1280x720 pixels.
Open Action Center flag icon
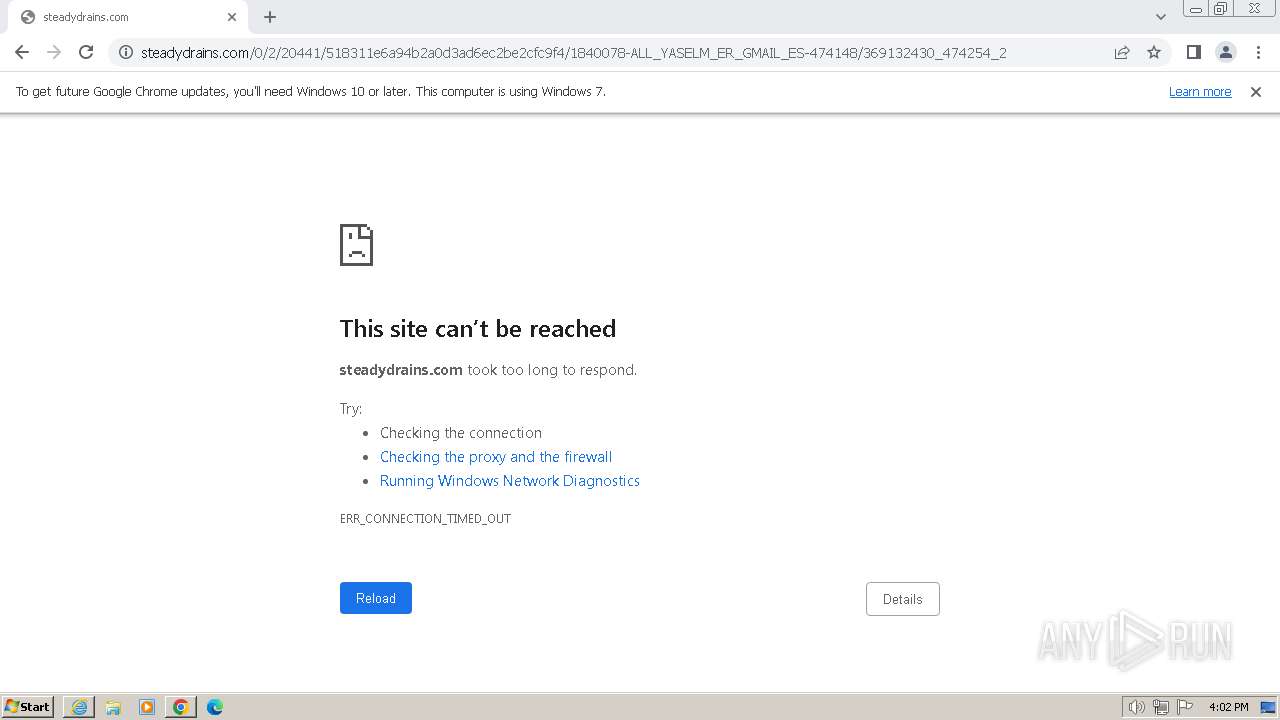click(x=1185, y=707)
